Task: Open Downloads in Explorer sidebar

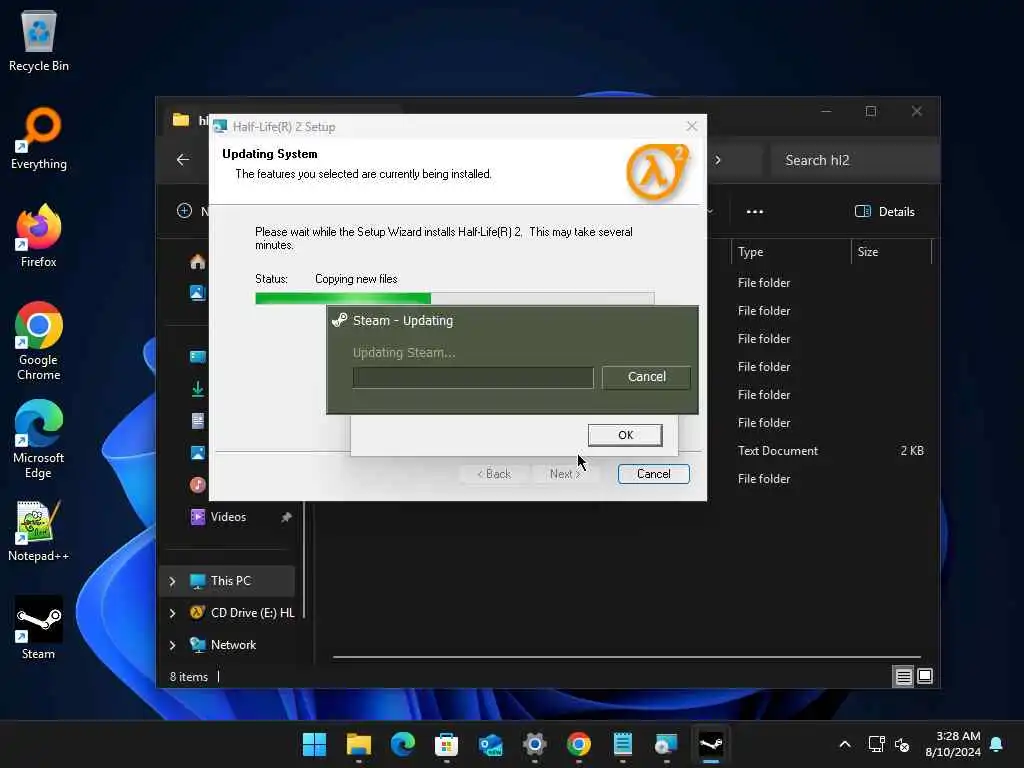Action: pyautogui.click(x=197, y=389)
